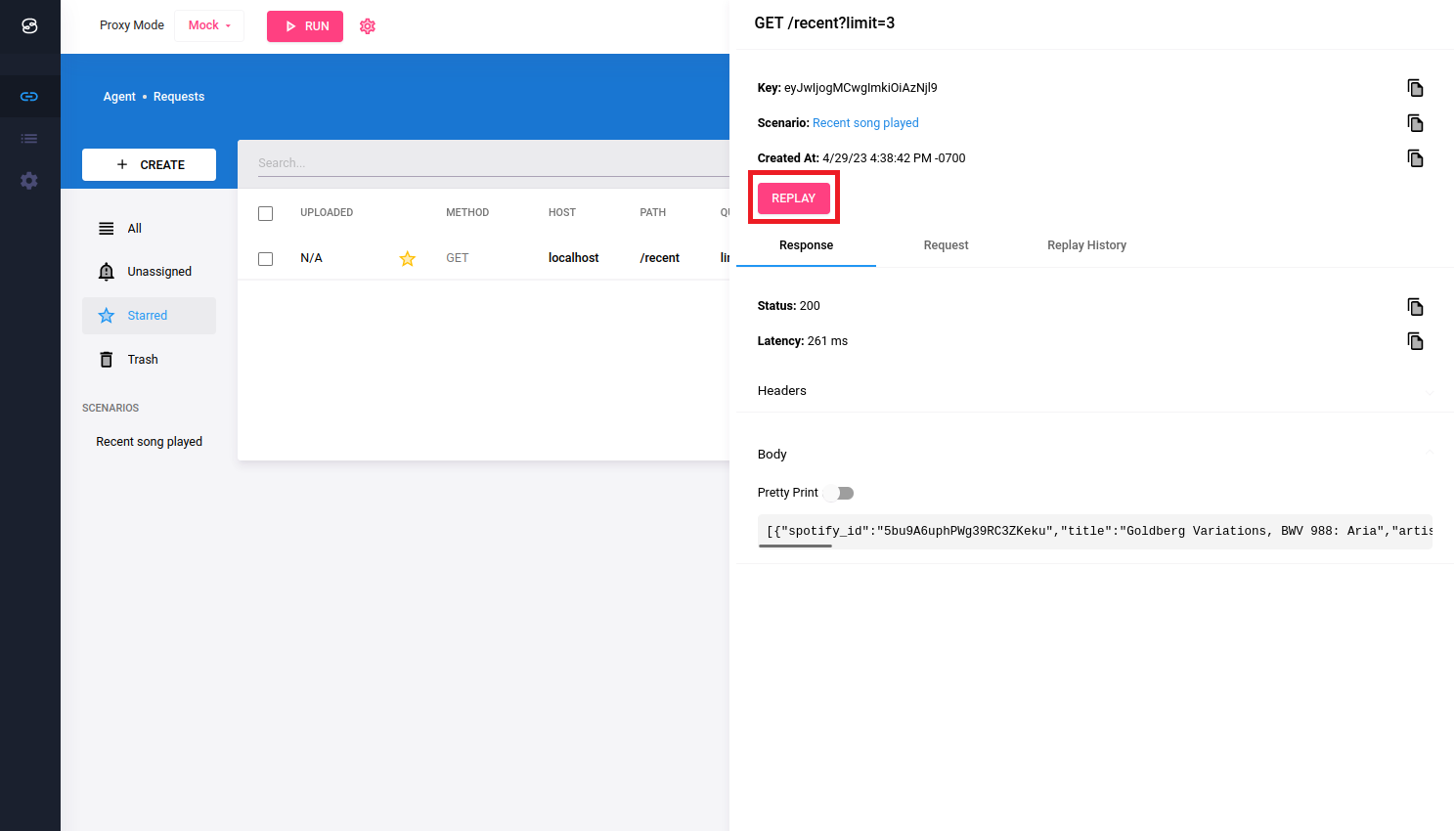Viewport: 1456px width, 831px height.
Task: Copy the Scenario name
Action: click(1414, 123)
